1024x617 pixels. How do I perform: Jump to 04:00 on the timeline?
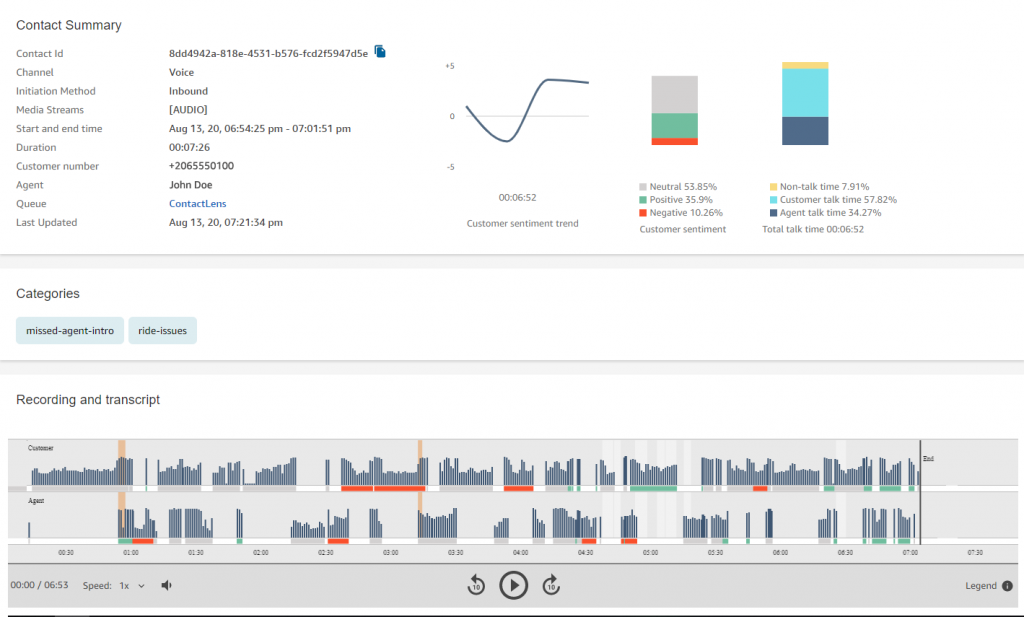tap(520, 552)
